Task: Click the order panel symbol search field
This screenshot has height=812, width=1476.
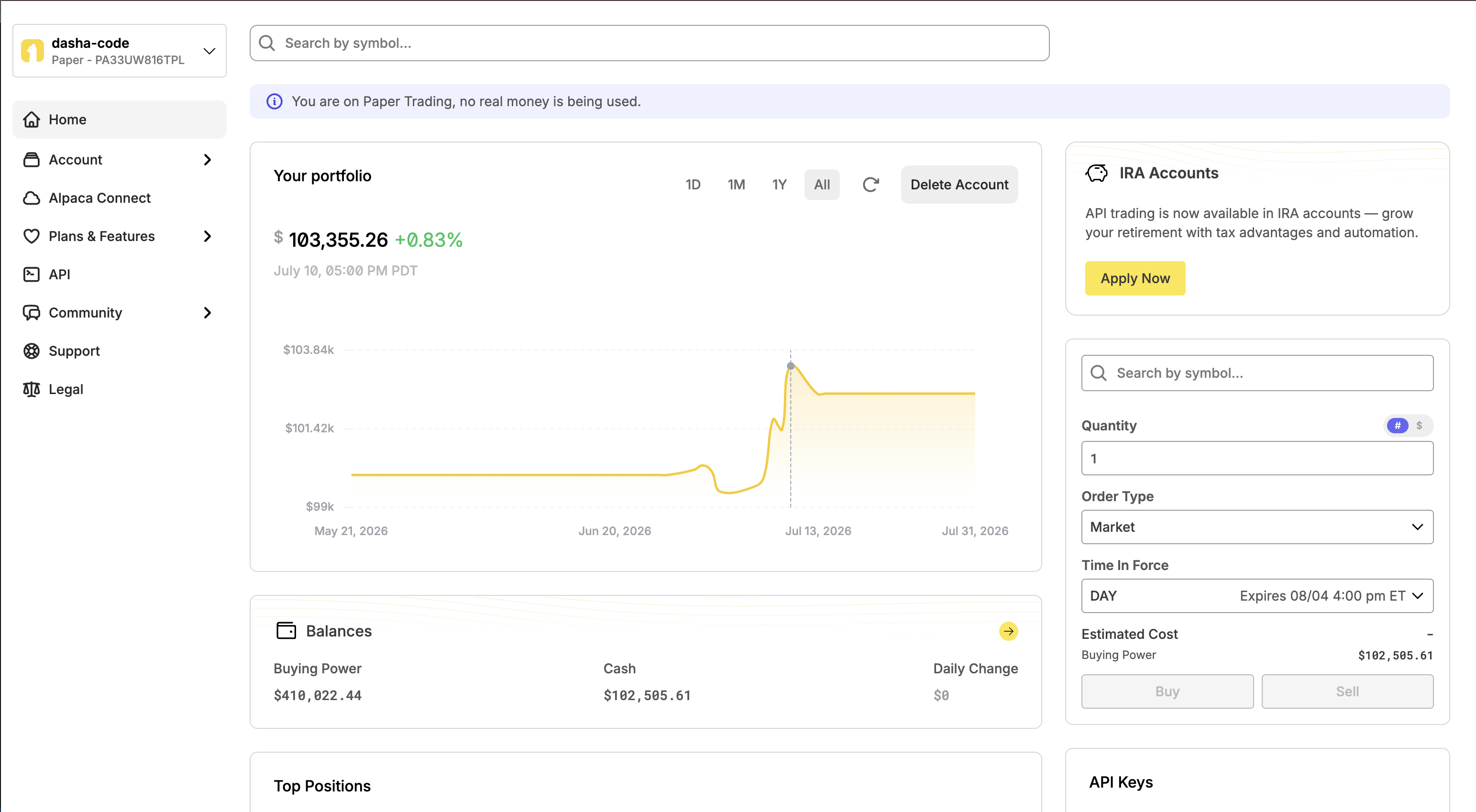Action: pyautogui.click(x=1257, y=373)
